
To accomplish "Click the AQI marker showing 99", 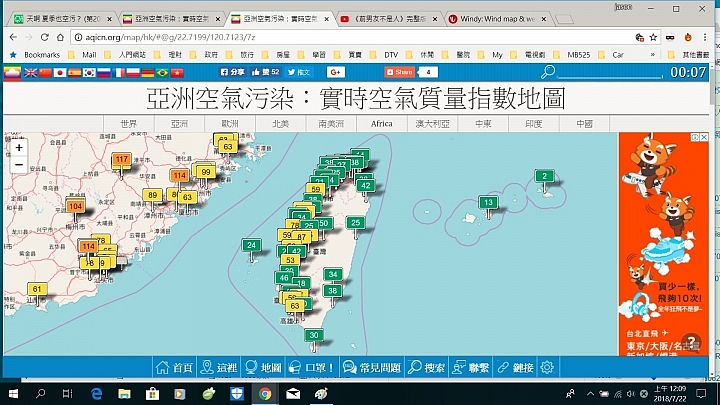I will tap(206, 172).
